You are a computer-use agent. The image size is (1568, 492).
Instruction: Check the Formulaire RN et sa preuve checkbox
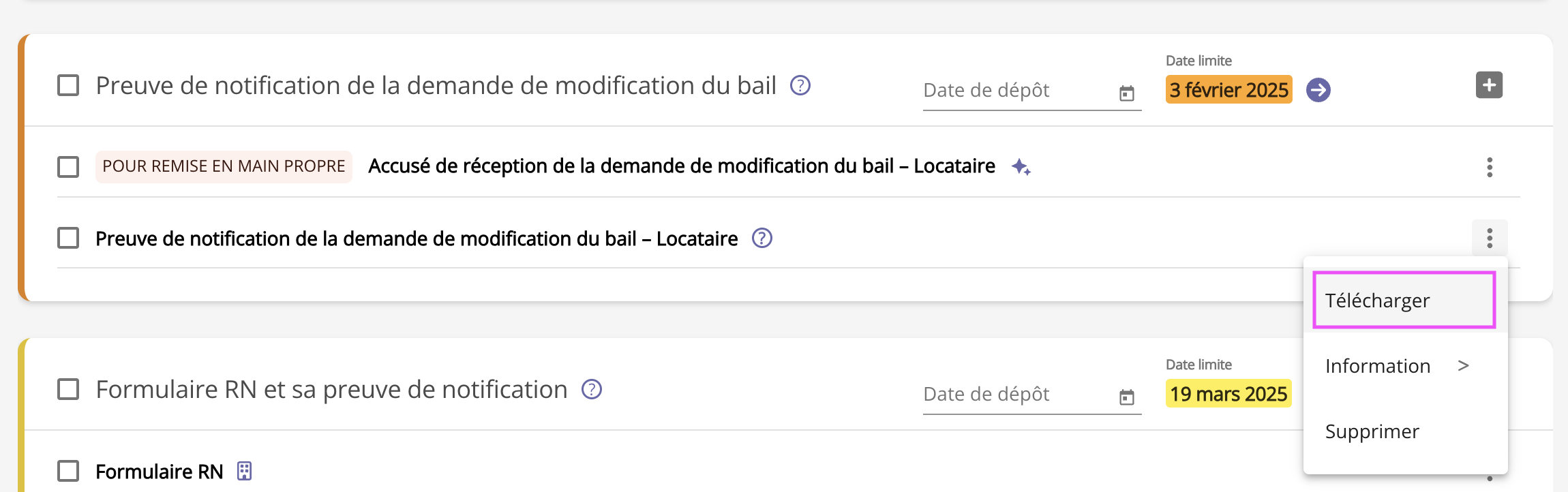coord(68,390)
